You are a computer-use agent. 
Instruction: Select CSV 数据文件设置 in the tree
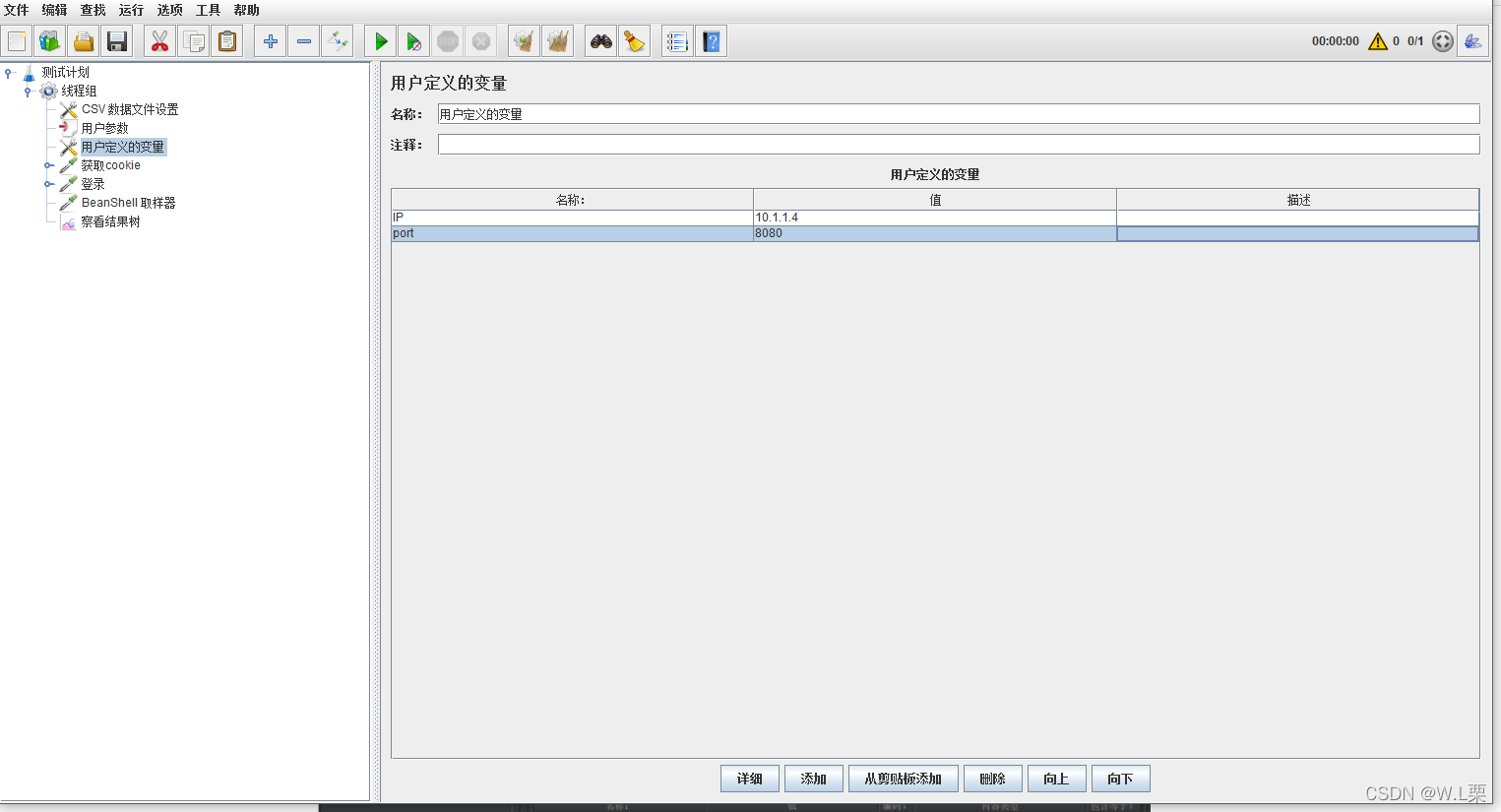pyautogui.click(x=130, y=109)
